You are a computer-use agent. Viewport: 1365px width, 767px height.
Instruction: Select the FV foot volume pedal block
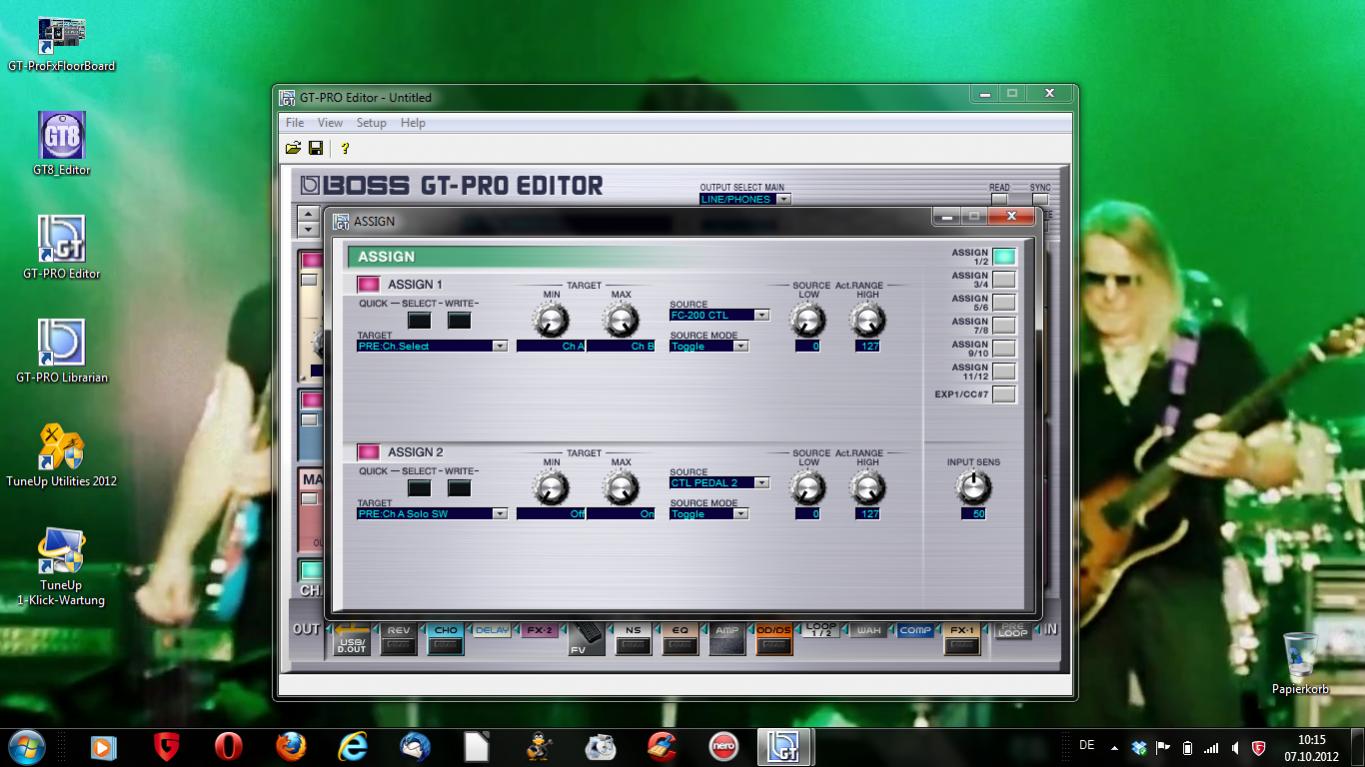(x=585, y=640)
